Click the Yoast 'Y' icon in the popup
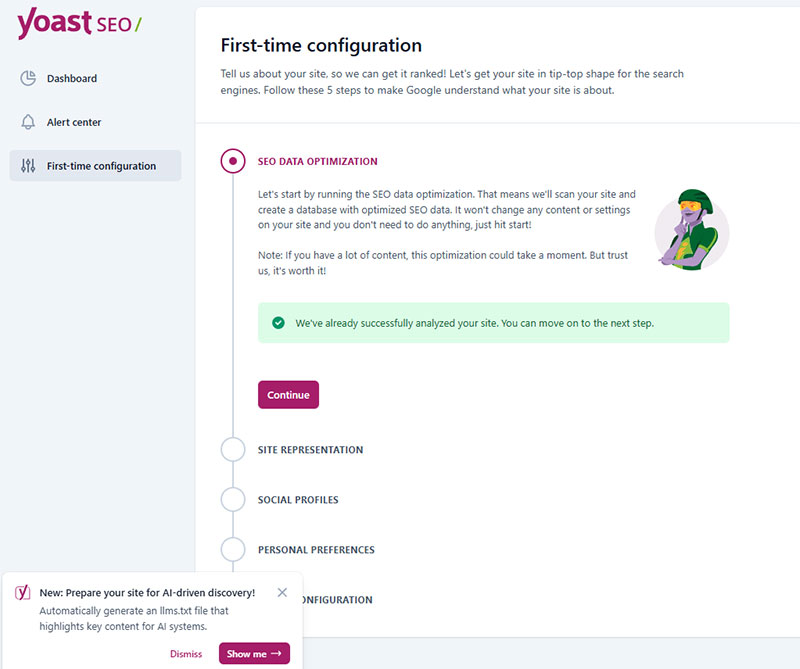Screen dimensions: 800x669 [22, 592]
